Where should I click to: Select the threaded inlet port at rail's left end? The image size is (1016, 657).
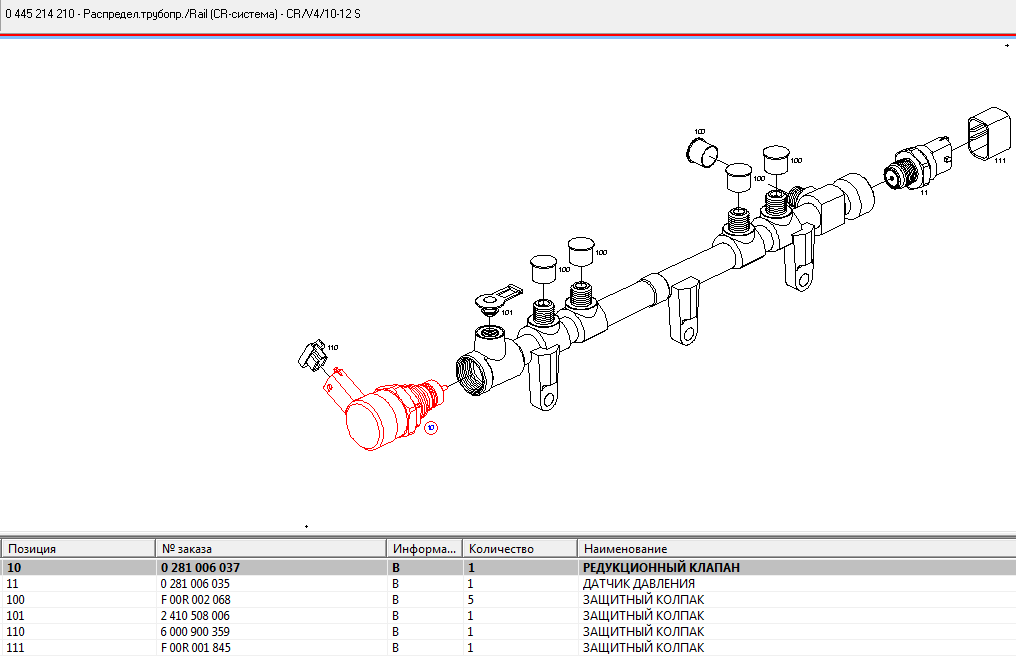472,368
